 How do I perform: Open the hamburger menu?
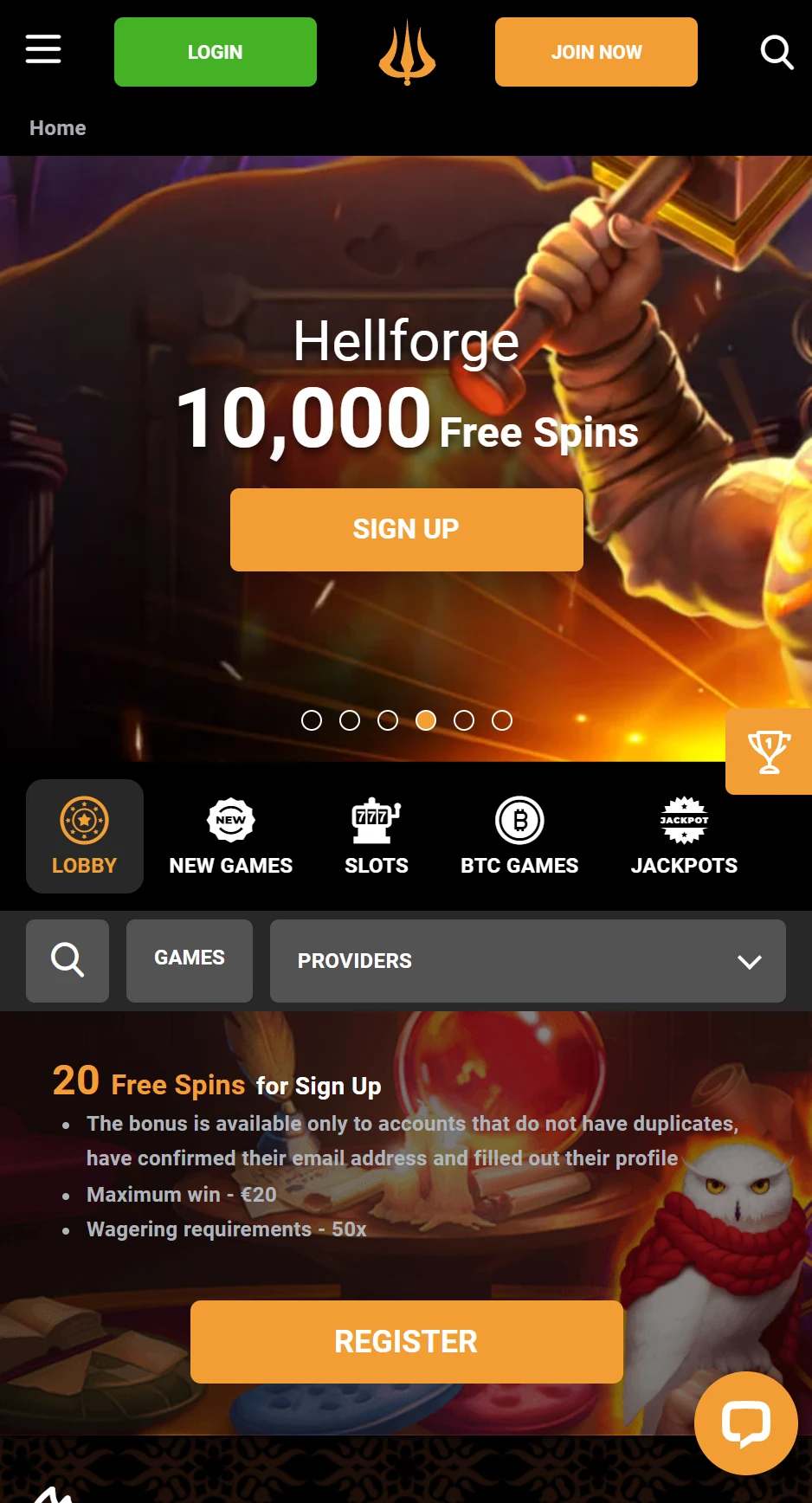pos(43,49)
